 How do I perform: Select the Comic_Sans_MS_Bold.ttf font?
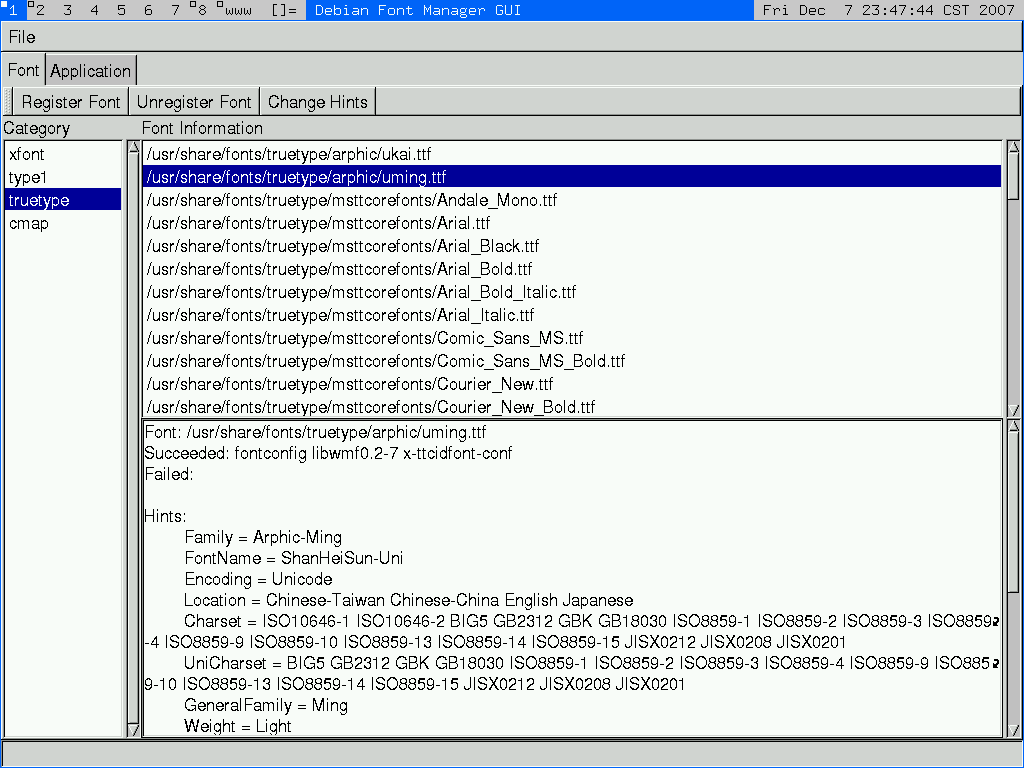click(x=572, y=361)
